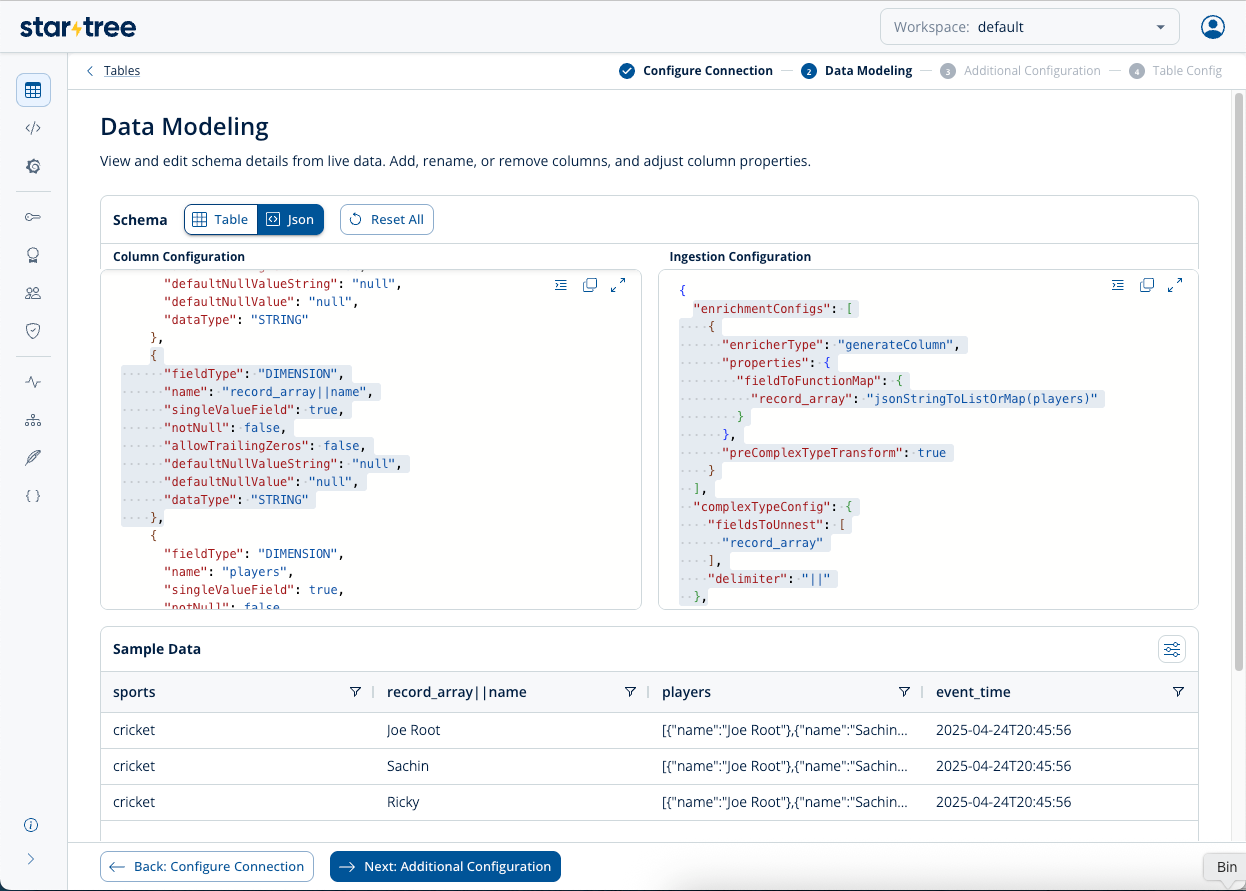Click the code brackets sidebar icon
This screenshot has width=1246, height=891.
click(x=33, y=128)
